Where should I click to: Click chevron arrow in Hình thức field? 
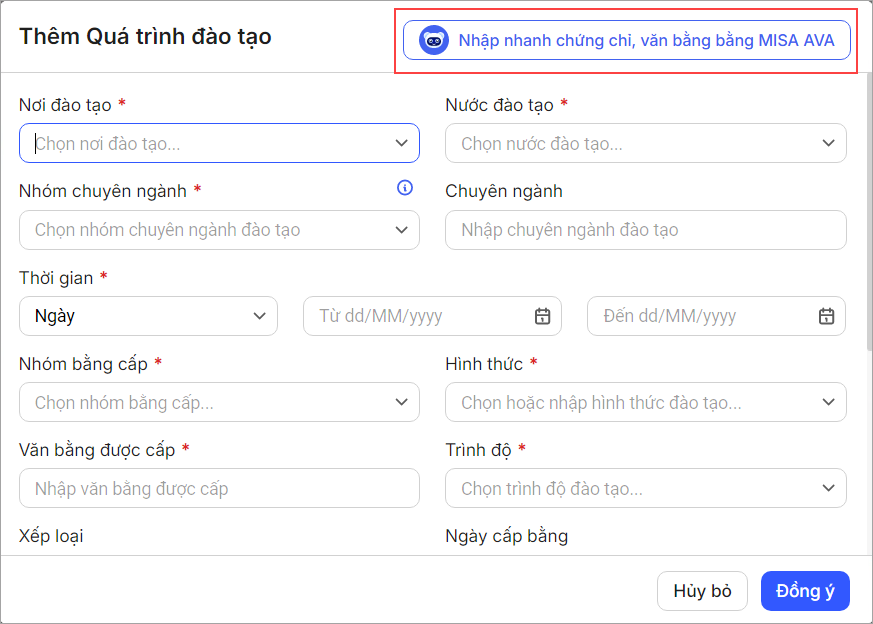(x=828, y=402)
